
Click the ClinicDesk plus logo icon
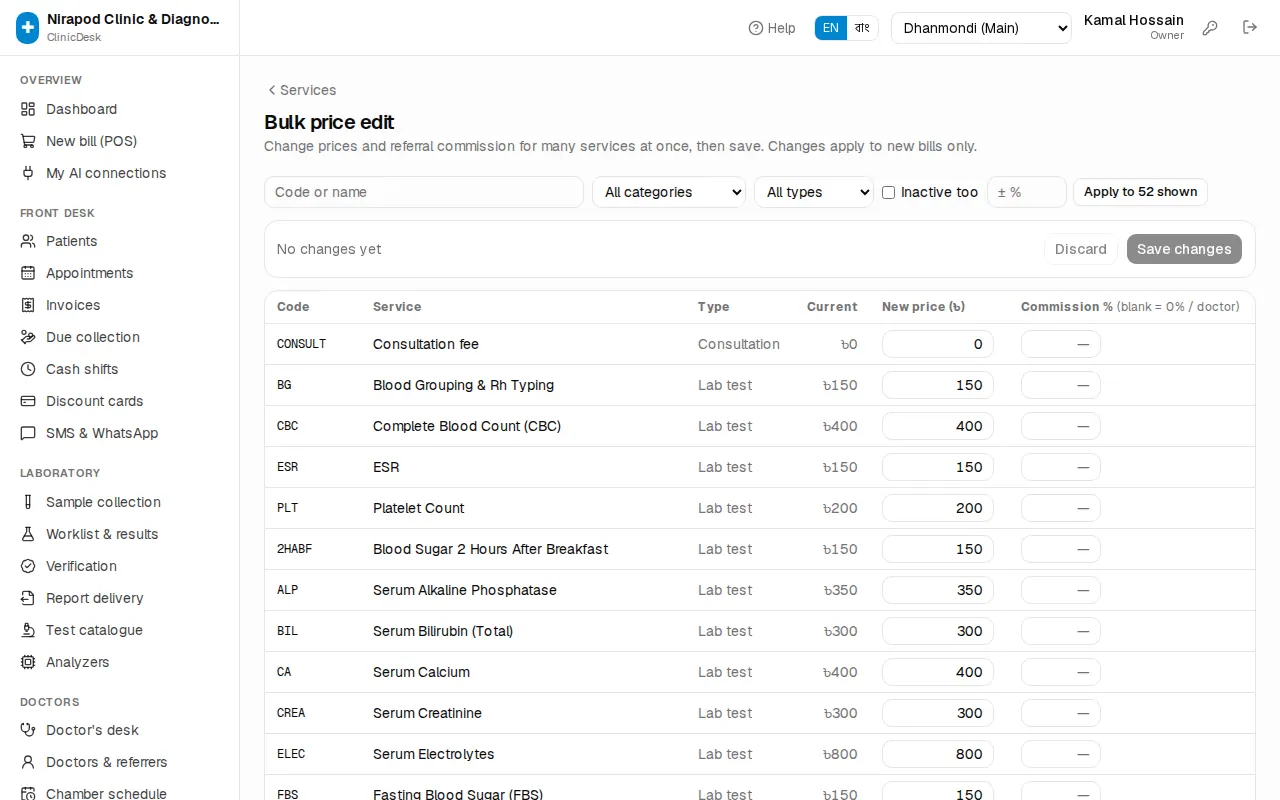(x=28, y=28)
